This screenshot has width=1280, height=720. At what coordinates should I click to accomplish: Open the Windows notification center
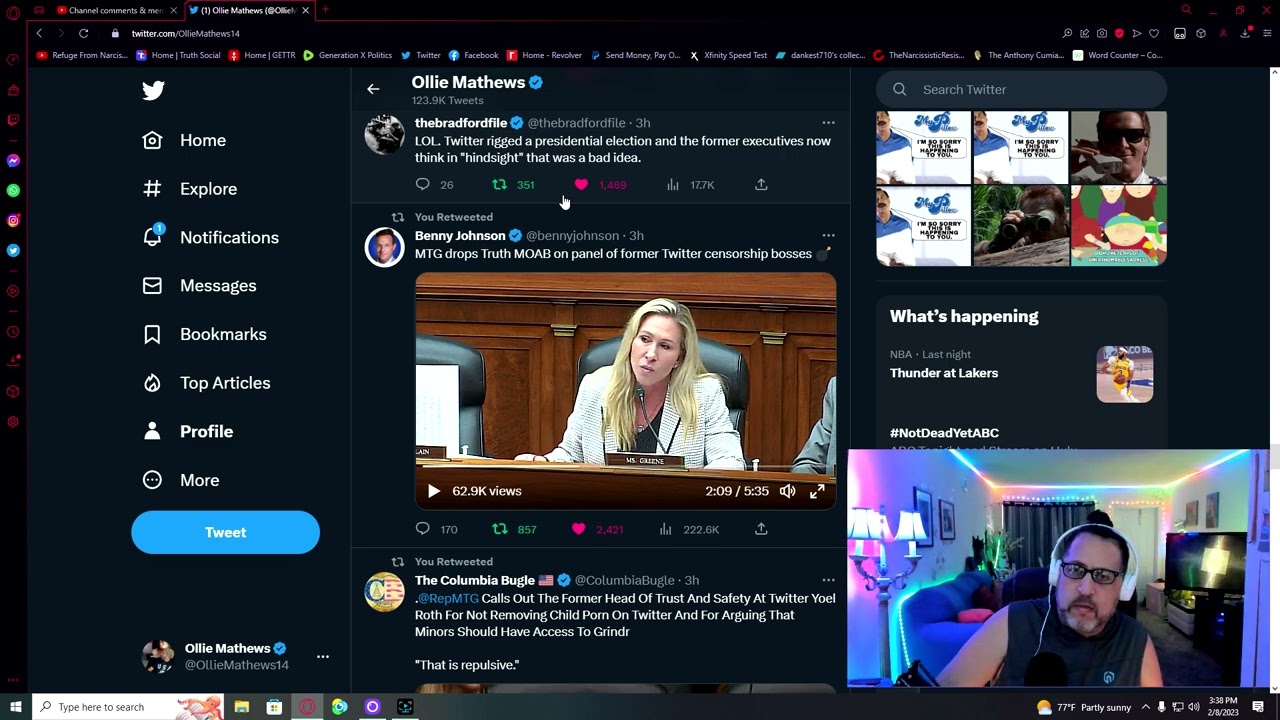tap(1258, 707)
